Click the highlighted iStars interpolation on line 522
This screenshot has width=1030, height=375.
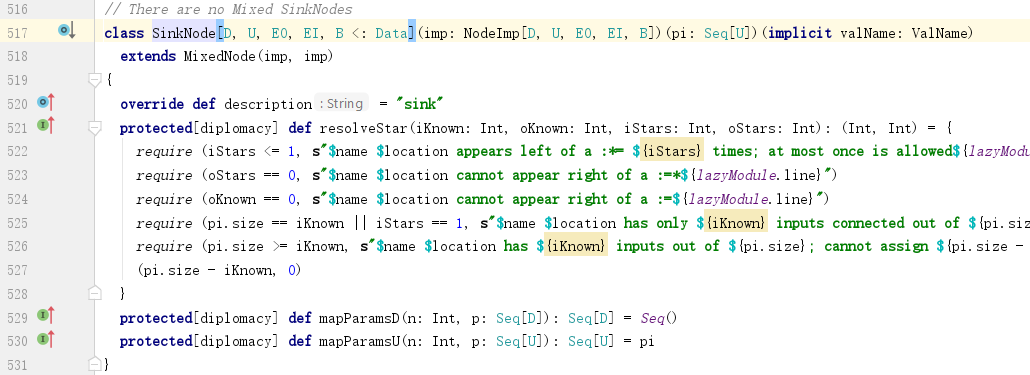pos(672,151)
